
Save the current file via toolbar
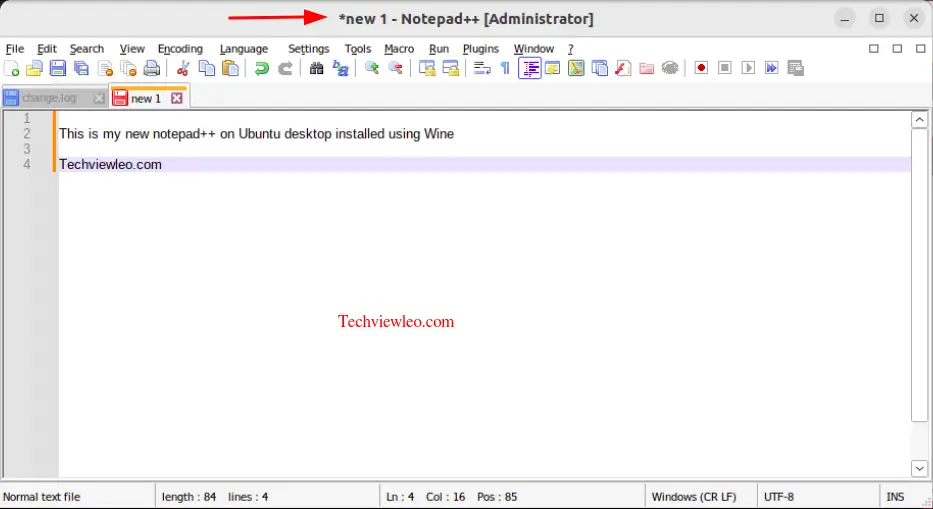(58, 68)
